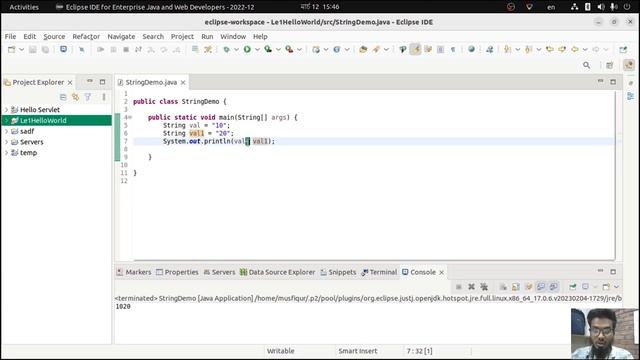Image resolution: width=640 pixels, height=360 pixels.
Task: Expand the Hello Servlet project
Action: [x=7, y=109]
